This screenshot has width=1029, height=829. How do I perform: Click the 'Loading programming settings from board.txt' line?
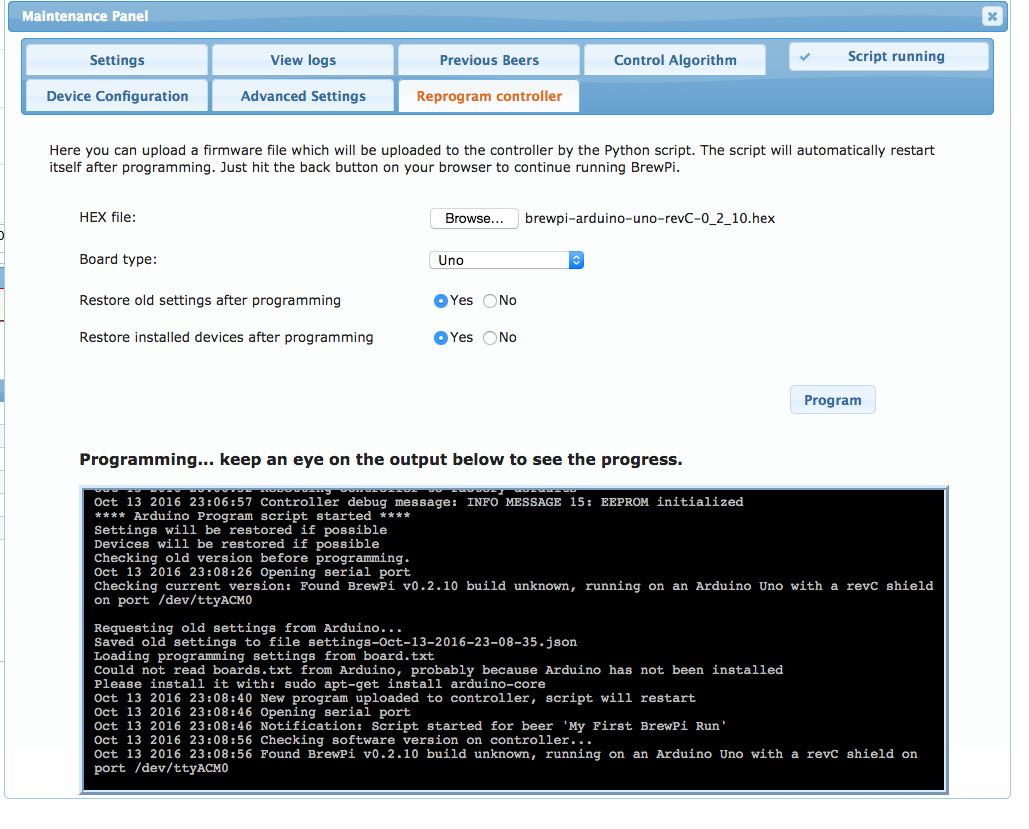[264, 656]
